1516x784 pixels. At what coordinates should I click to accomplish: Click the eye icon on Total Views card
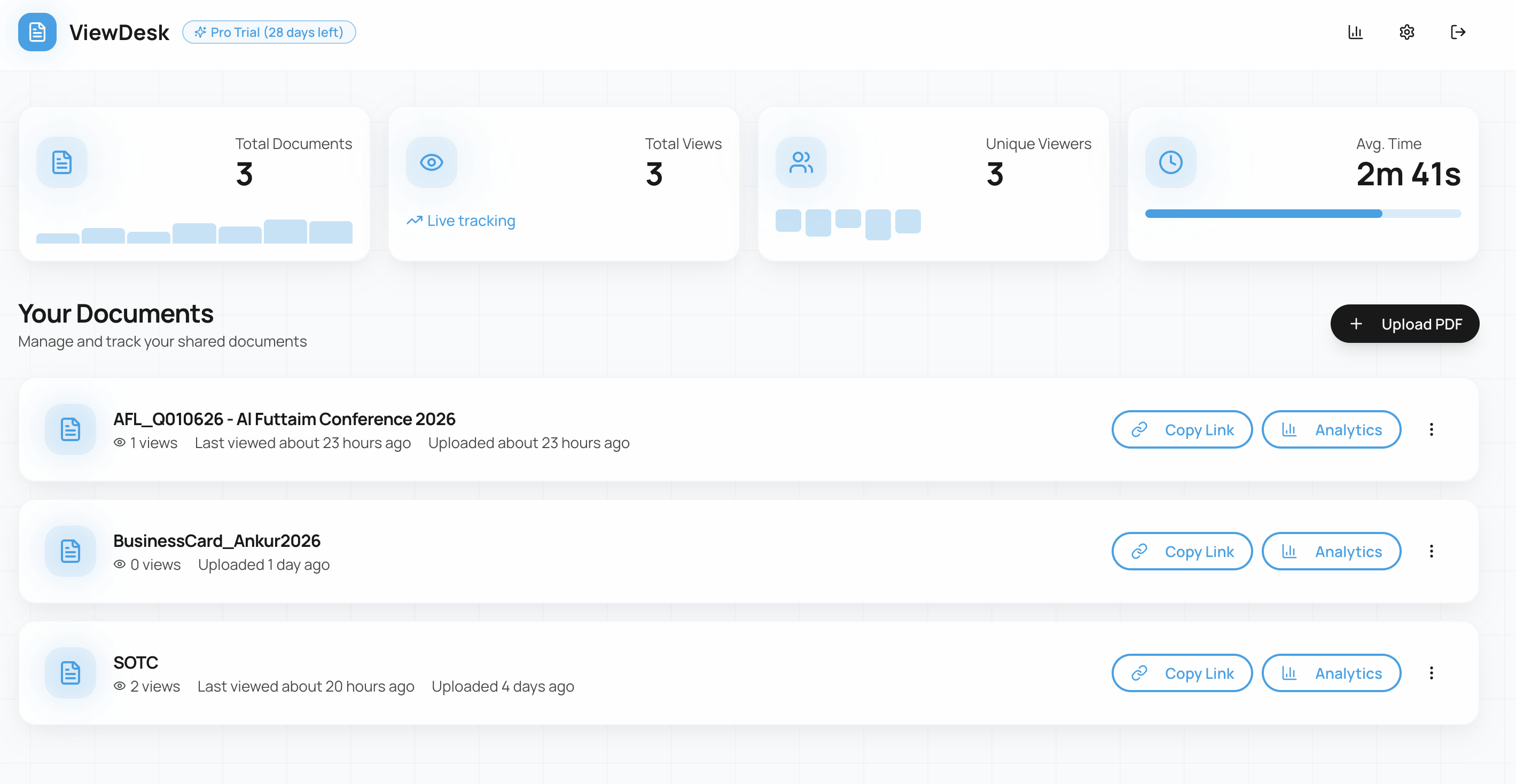click(432, 162)
